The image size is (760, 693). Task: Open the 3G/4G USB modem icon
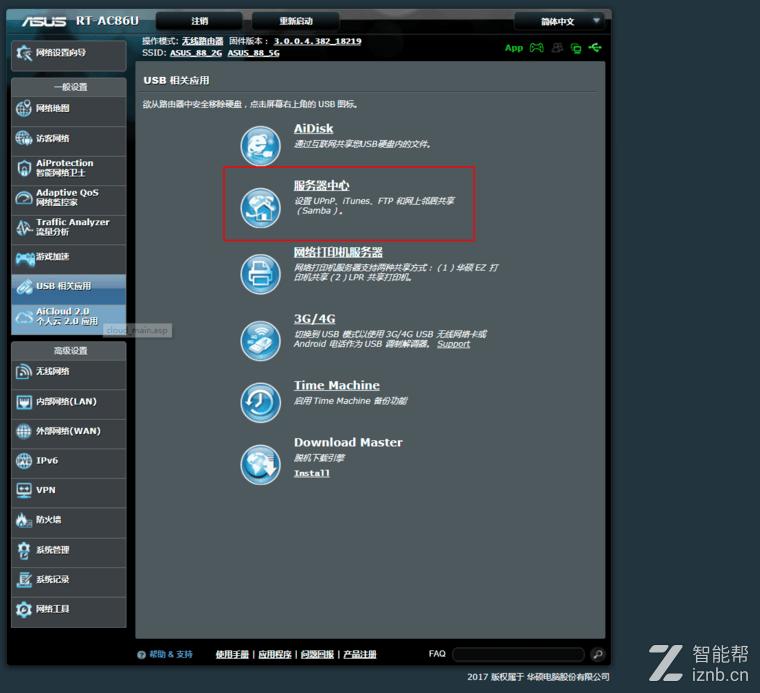pos(260,341)
